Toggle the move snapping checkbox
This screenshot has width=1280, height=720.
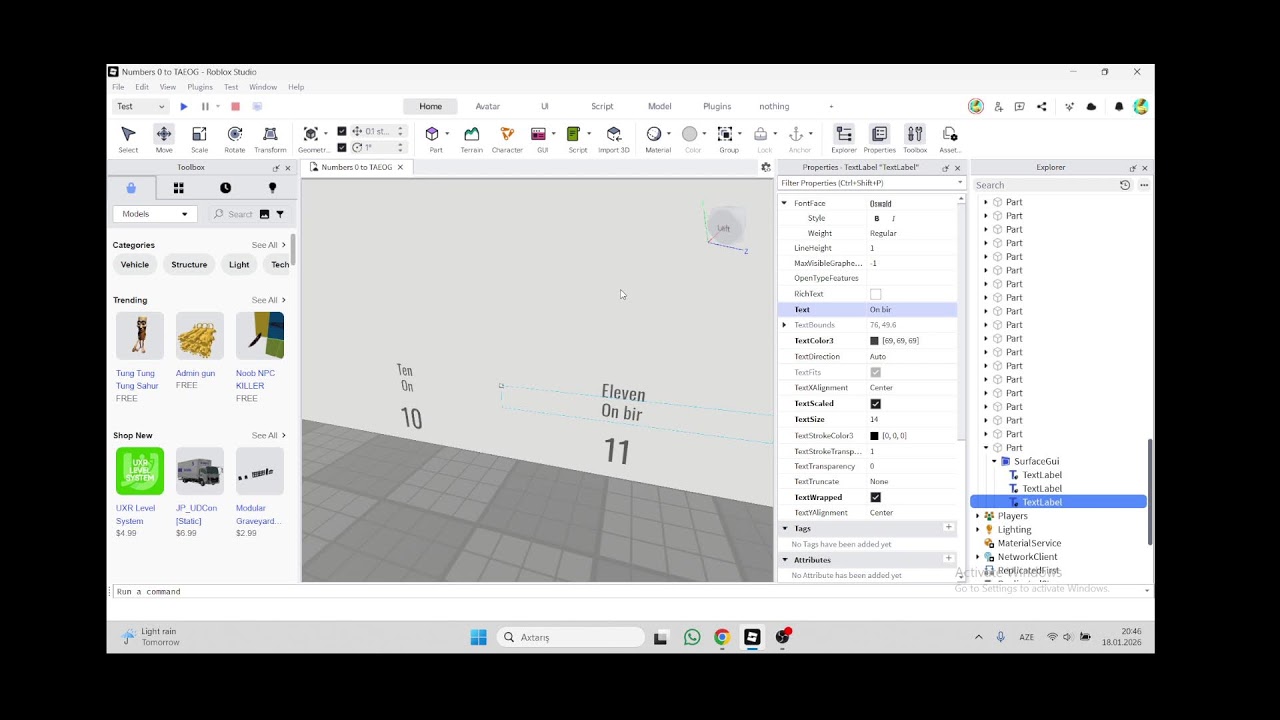point(342,131)
